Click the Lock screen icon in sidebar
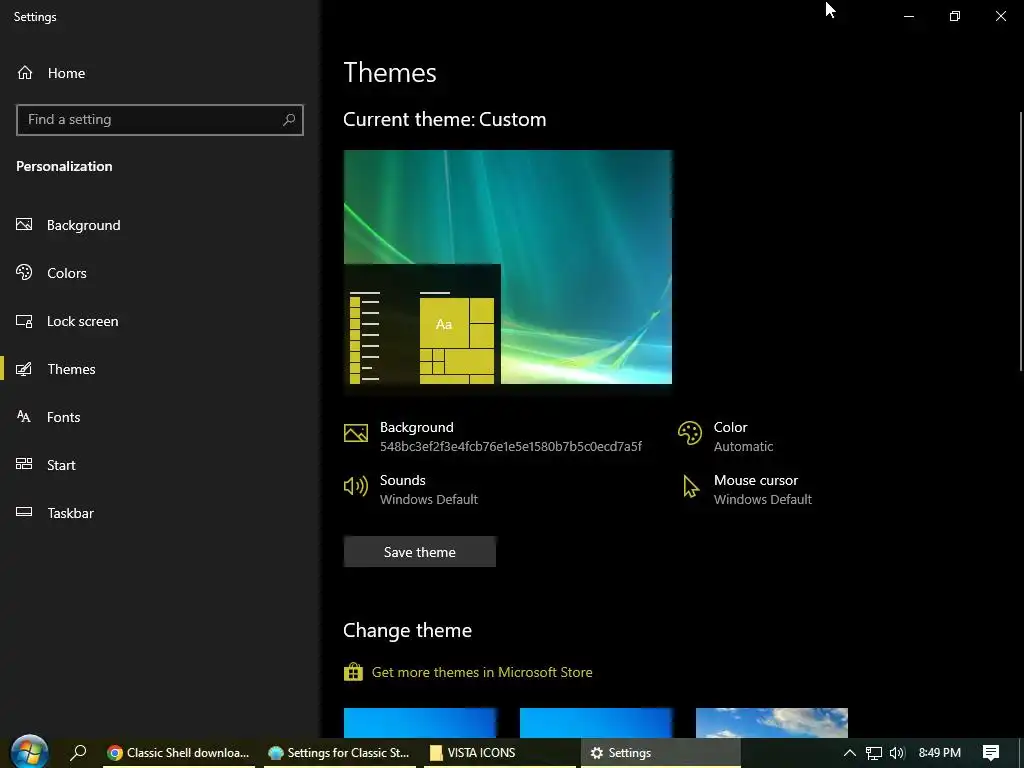 tap(24, 321)
